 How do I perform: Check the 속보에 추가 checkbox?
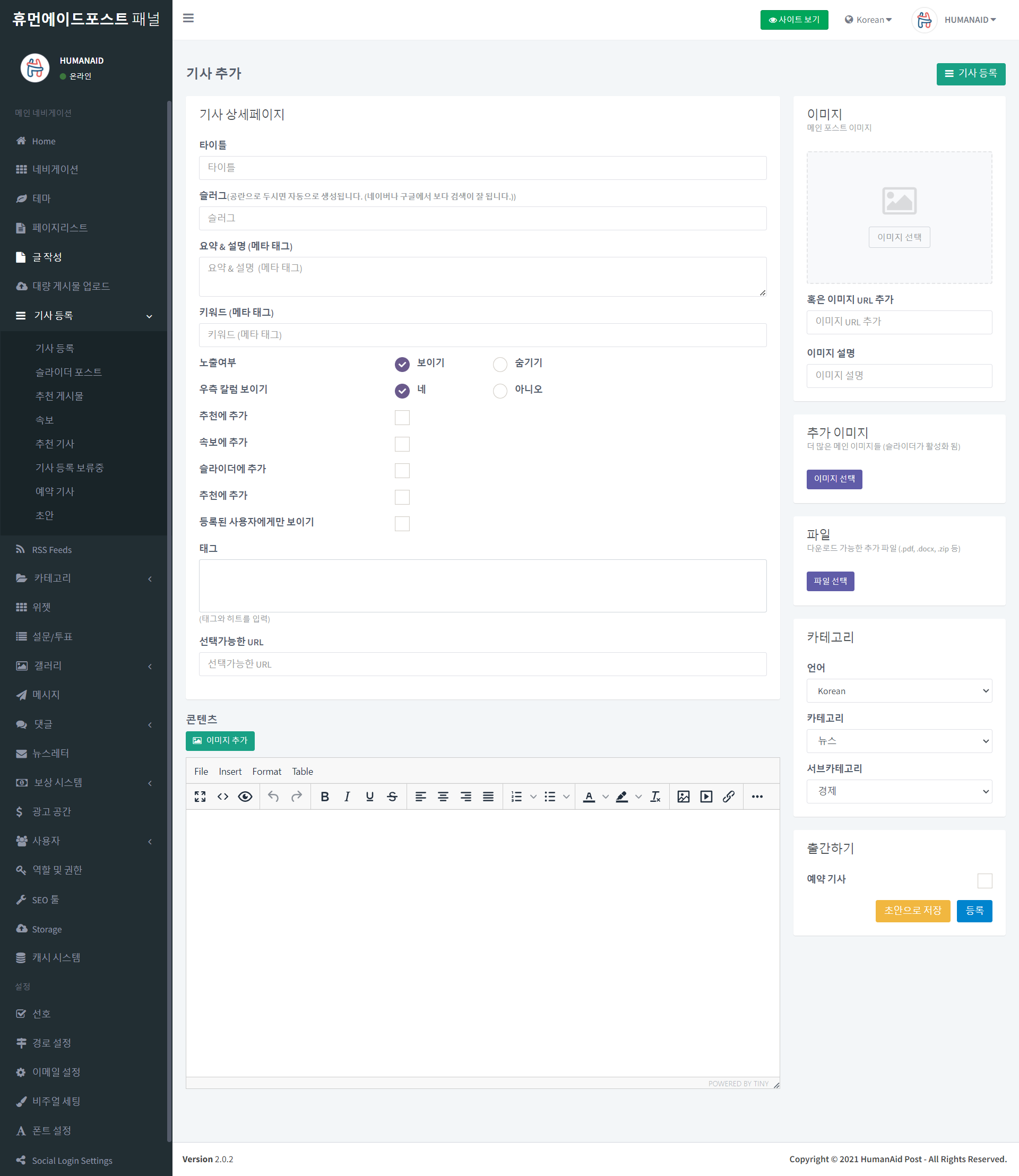point(402,444)
